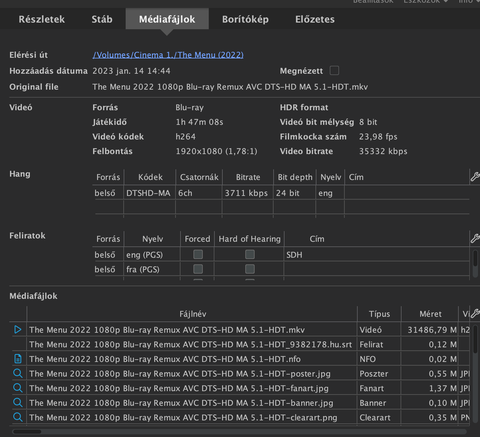Select the HDT_9382178.hu.srt subtitle file row

click(240, 344)
